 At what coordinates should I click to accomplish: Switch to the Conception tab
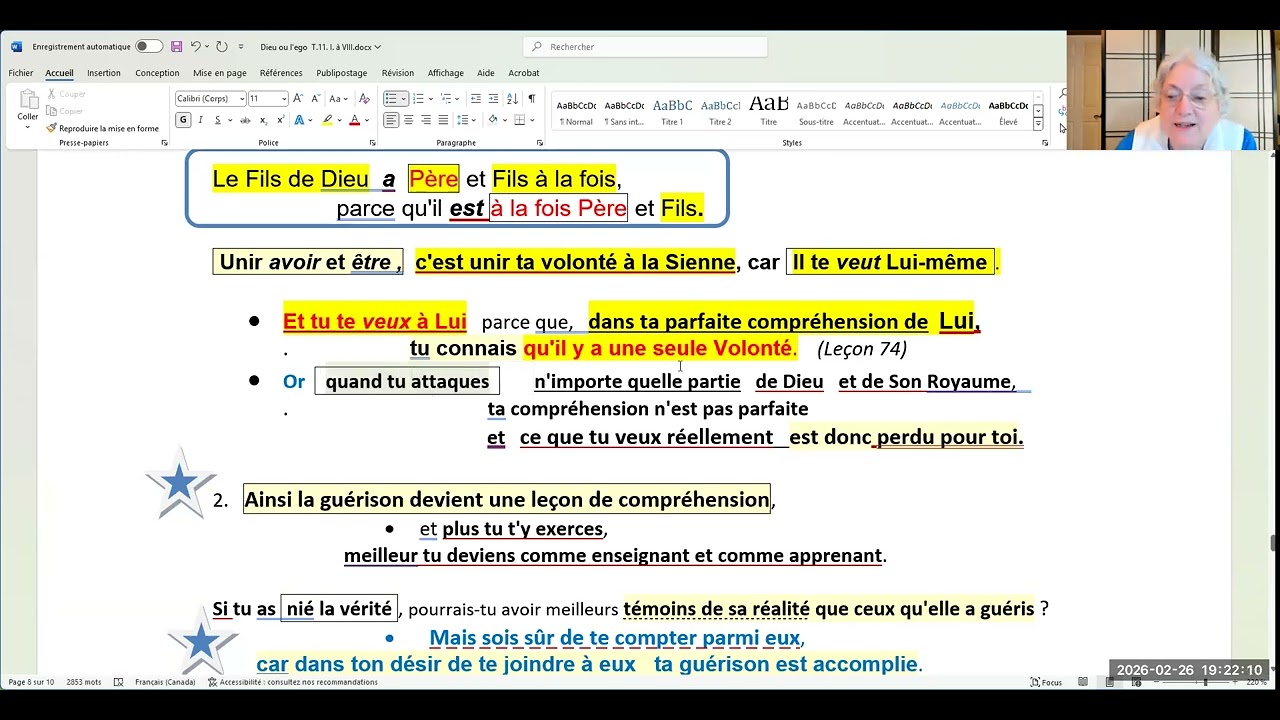tap(157, 73)
